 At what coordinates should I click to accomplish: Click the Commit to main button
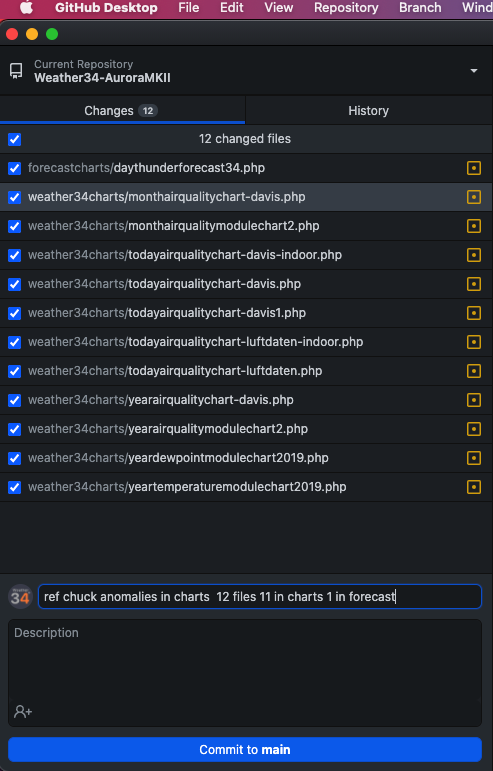point(245,749)
